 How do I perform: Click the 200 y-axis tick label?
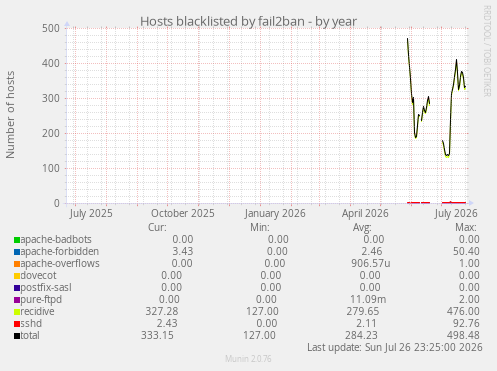pos(51,133)
